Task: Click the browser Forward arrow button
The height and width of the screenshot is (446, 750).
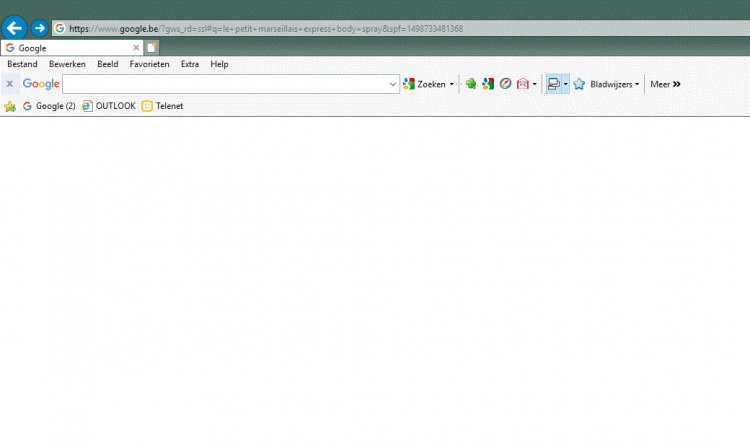Action: click(40, 28)
